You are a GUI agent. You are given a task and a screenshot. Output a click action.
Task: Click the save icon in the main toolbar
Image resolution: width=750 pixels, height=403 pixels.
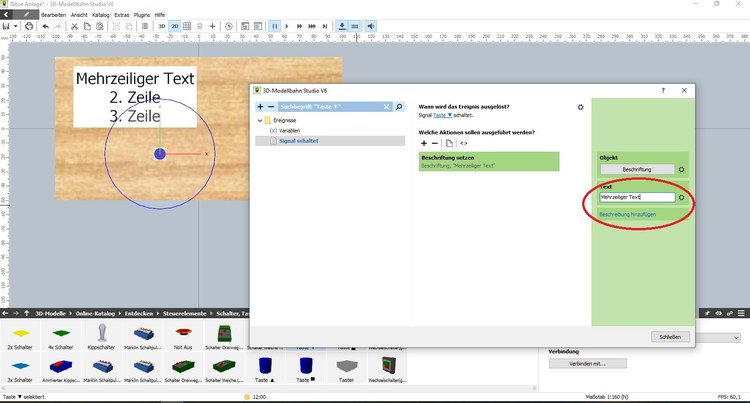click(x=6, y=26)
